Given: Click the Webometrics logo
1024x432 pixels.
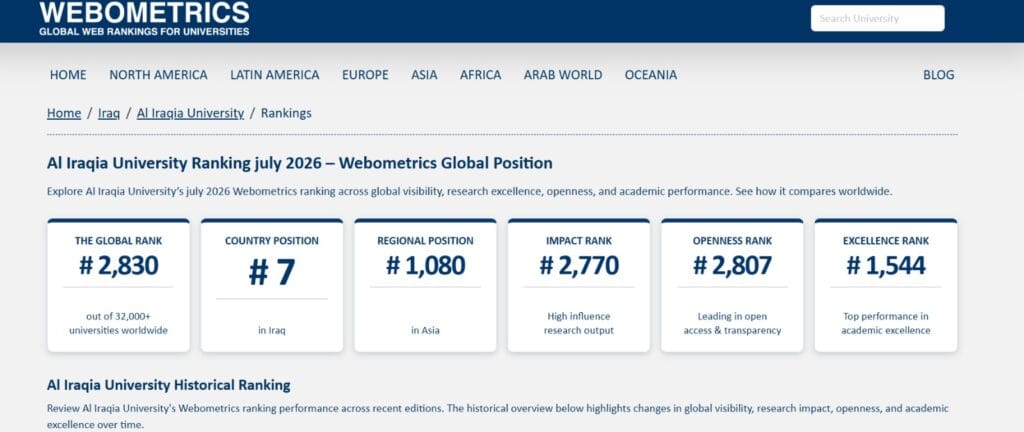Looking at the screenshot, I should pyautogui.click(x=144, y=18).
